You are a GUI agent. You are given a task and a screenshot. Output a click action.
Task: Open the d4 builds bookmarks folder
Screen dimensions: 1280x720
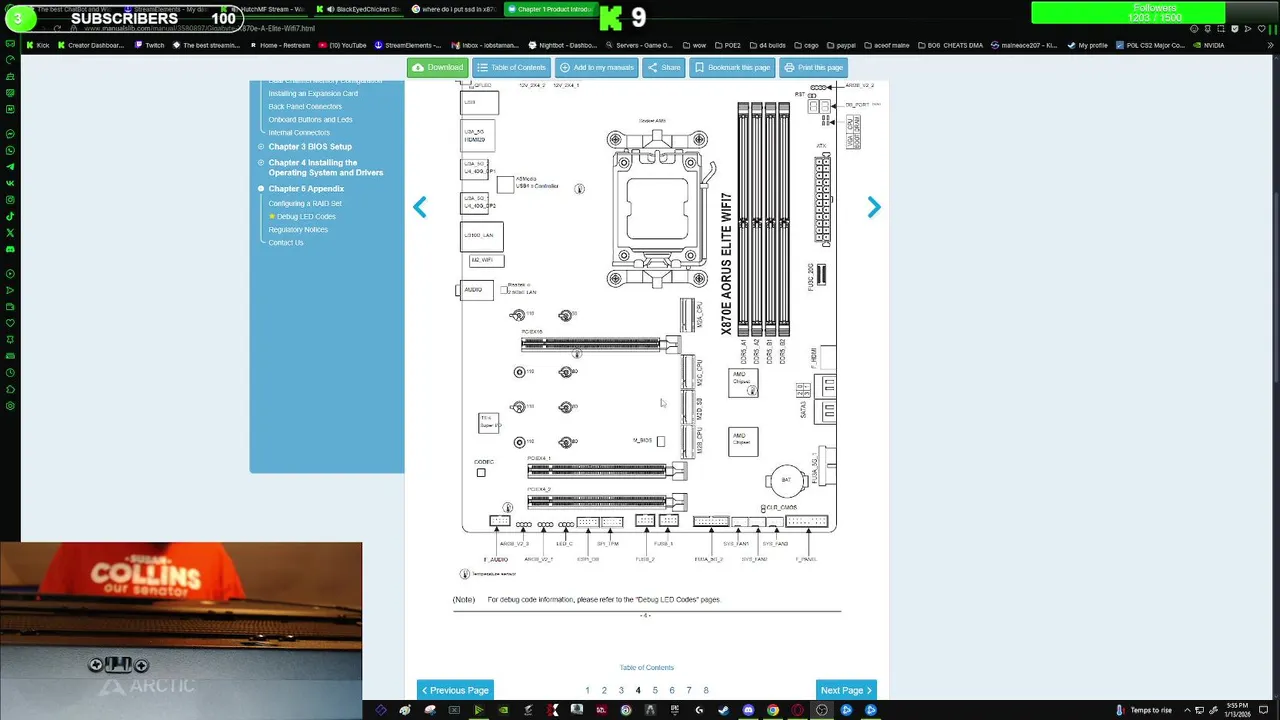770,45
